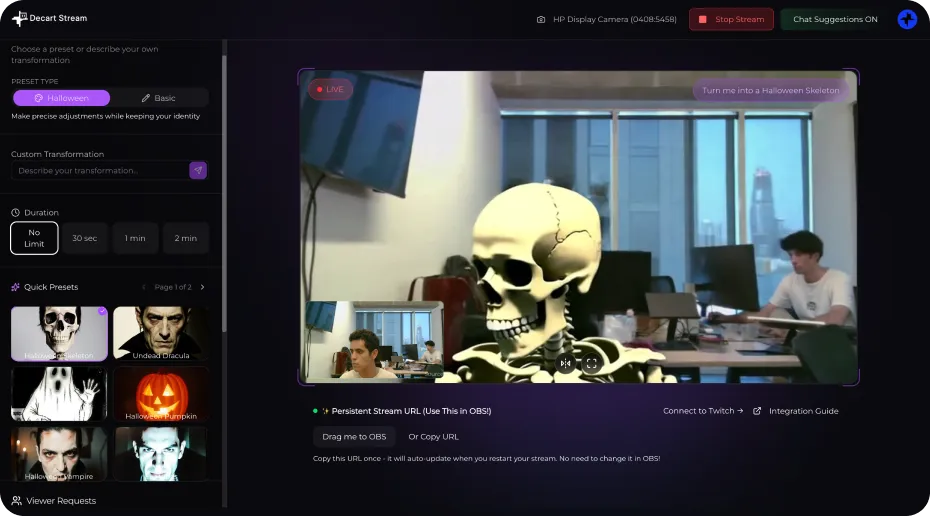
Task: Click the mirror video flip icon
Action: click(566, 364)
